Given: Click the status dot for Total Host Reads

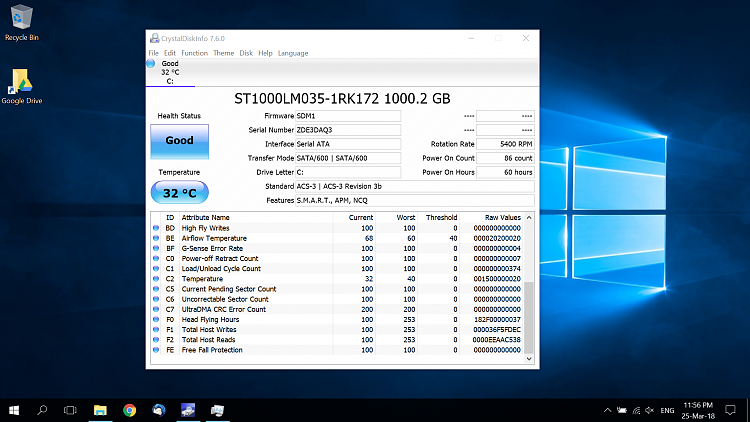Looking at the screenshot, I should [156, 340].
